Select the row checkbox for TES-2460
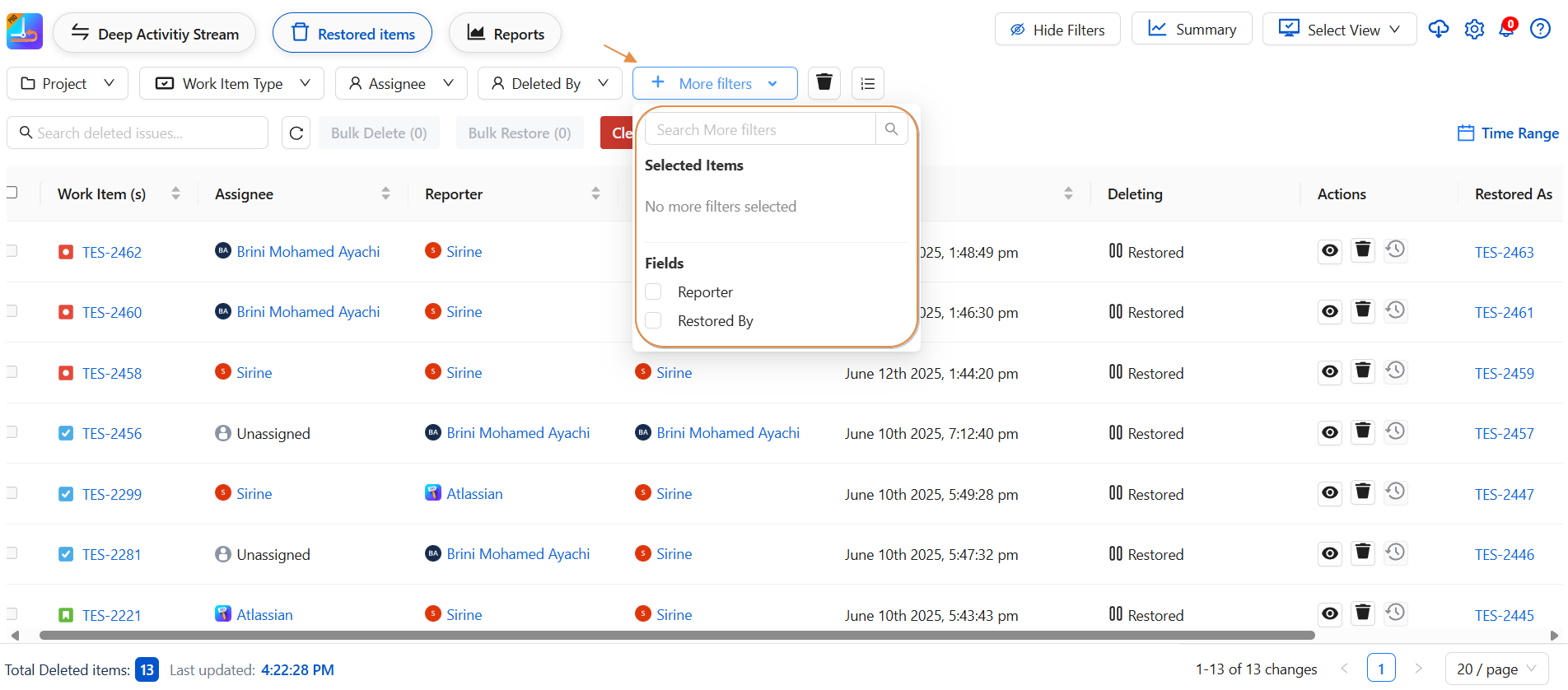The height and width of the screenshot is (690, 1568). 12,312
